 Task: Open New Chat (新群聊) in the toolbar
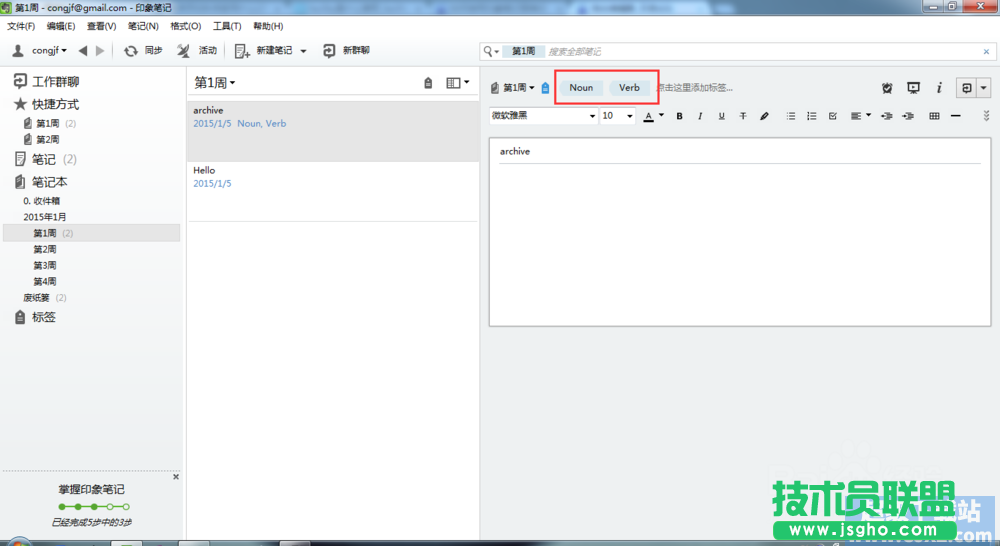[345, 50]
